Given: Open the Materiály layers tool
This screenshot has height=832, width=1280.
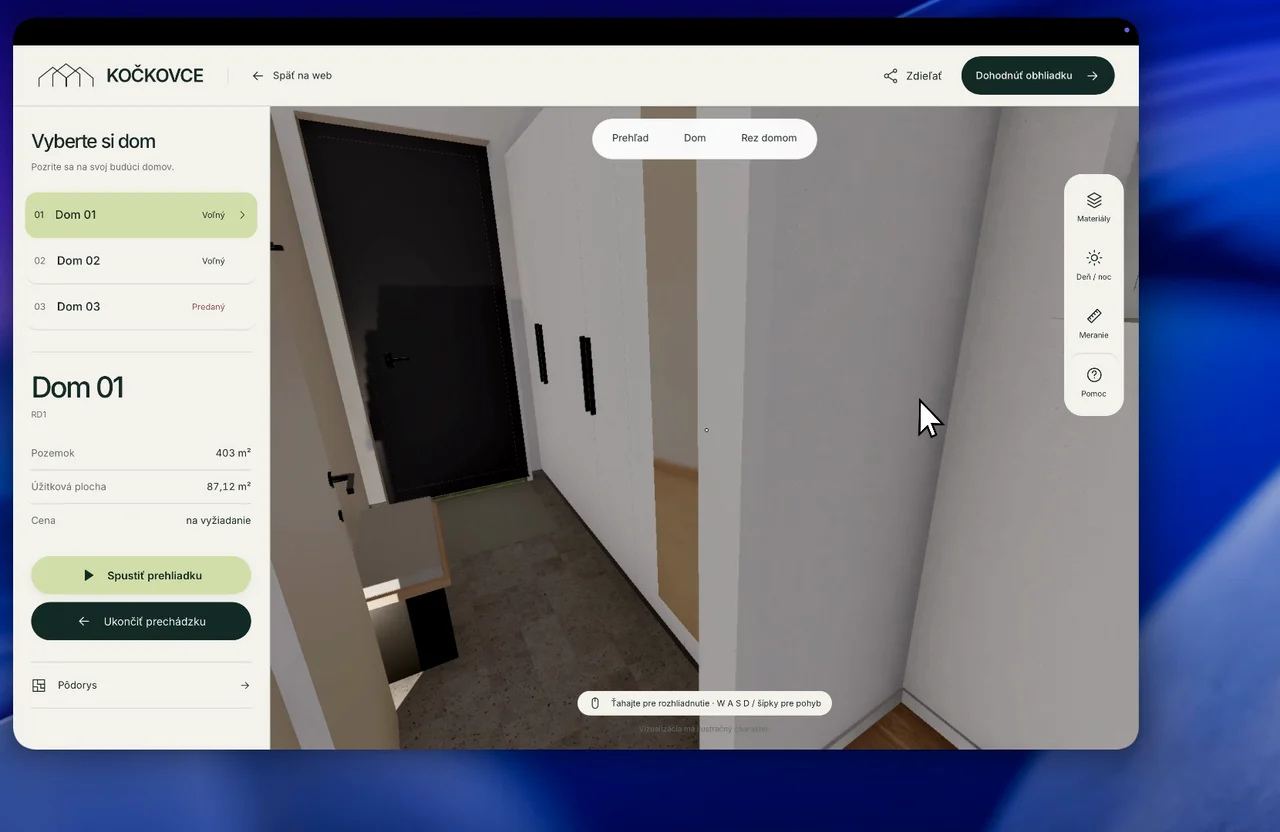Looking at the screenshot, I should [1093, 207].
